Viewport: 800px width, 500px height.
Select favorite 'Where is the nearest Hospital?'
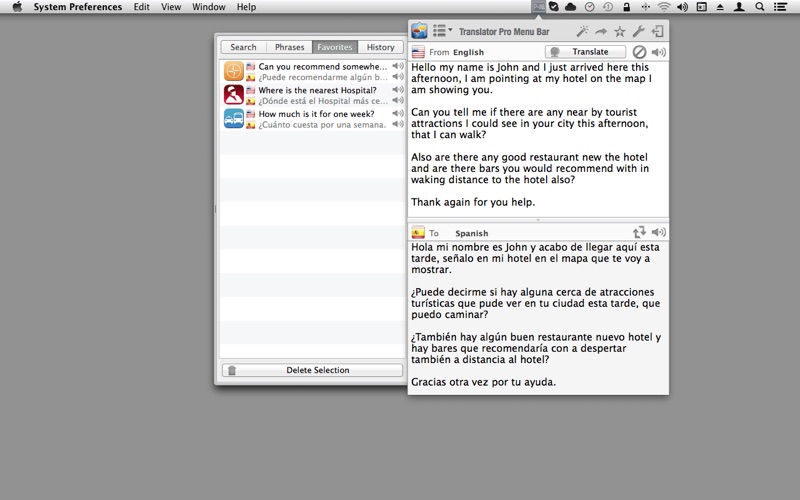[x=317, y=90]
